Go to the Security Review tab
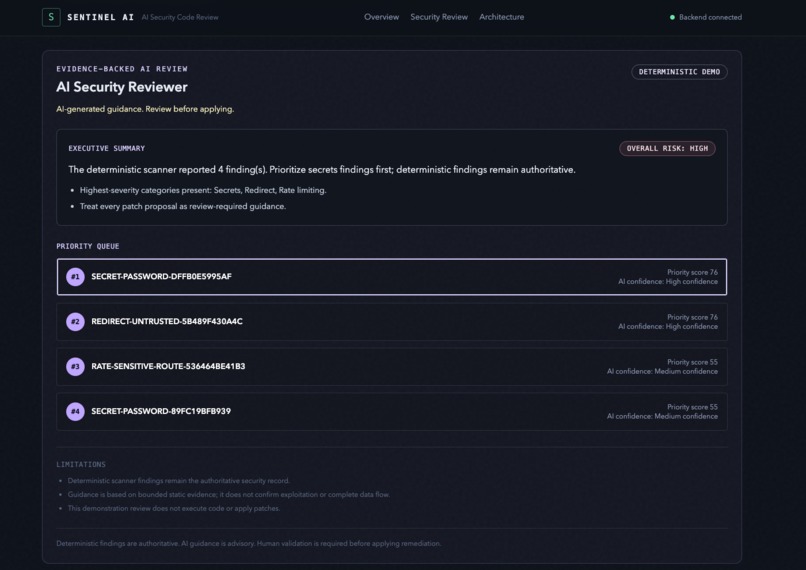Screen dimensions: 806x570 tap(439, 17)
